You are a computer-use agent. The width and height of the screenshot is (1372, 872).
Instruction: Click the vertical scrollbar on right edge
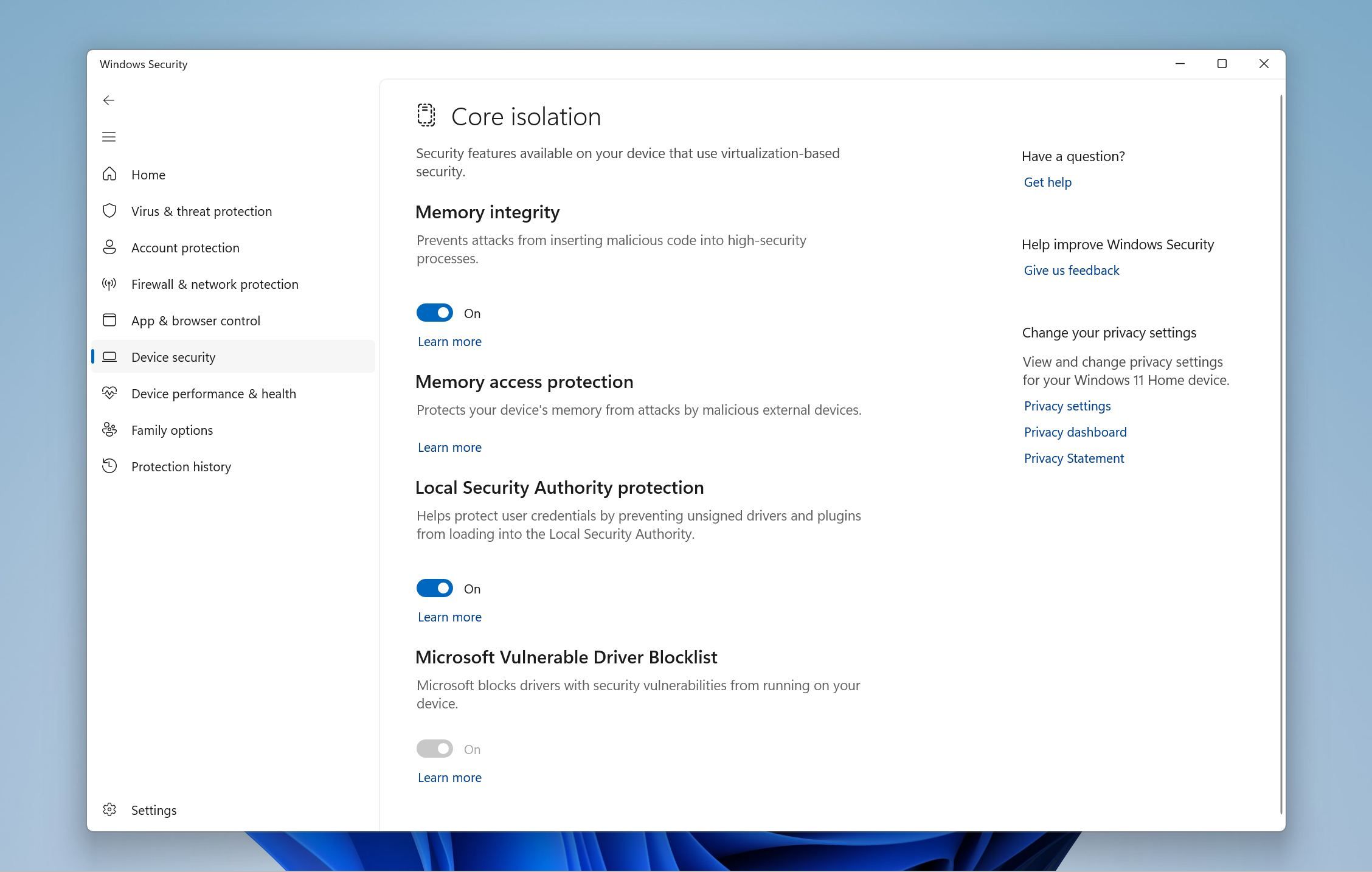tap(1281, 454)
